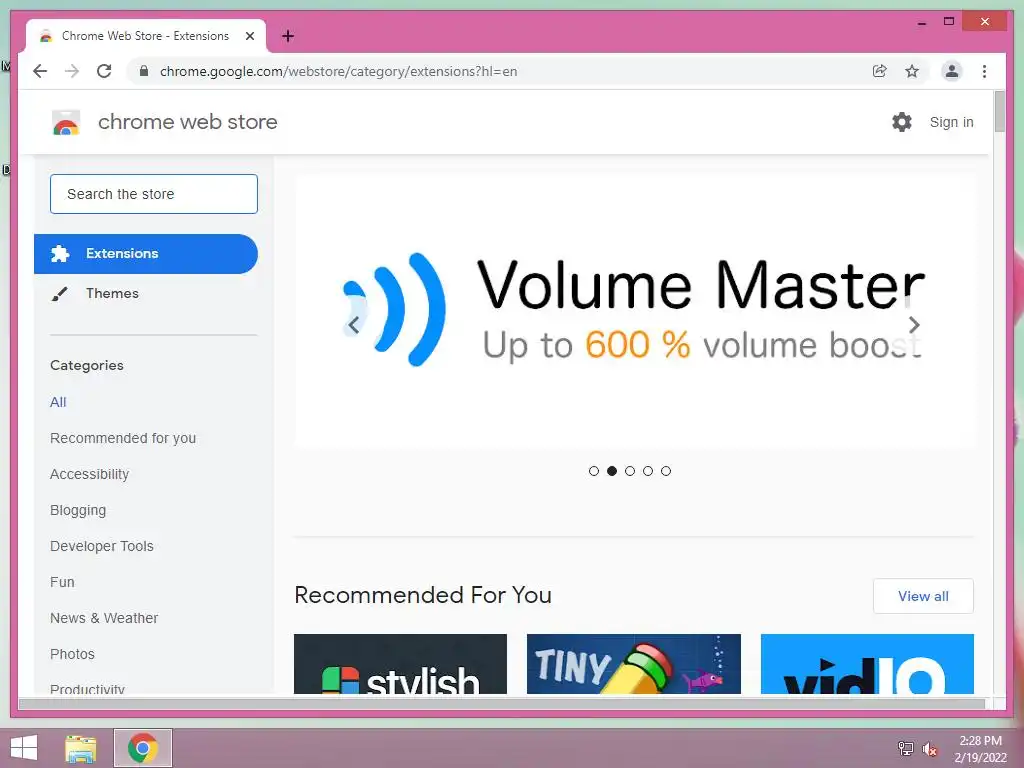Click the horizontal scrollbar at window bottom

coord(502,704)
